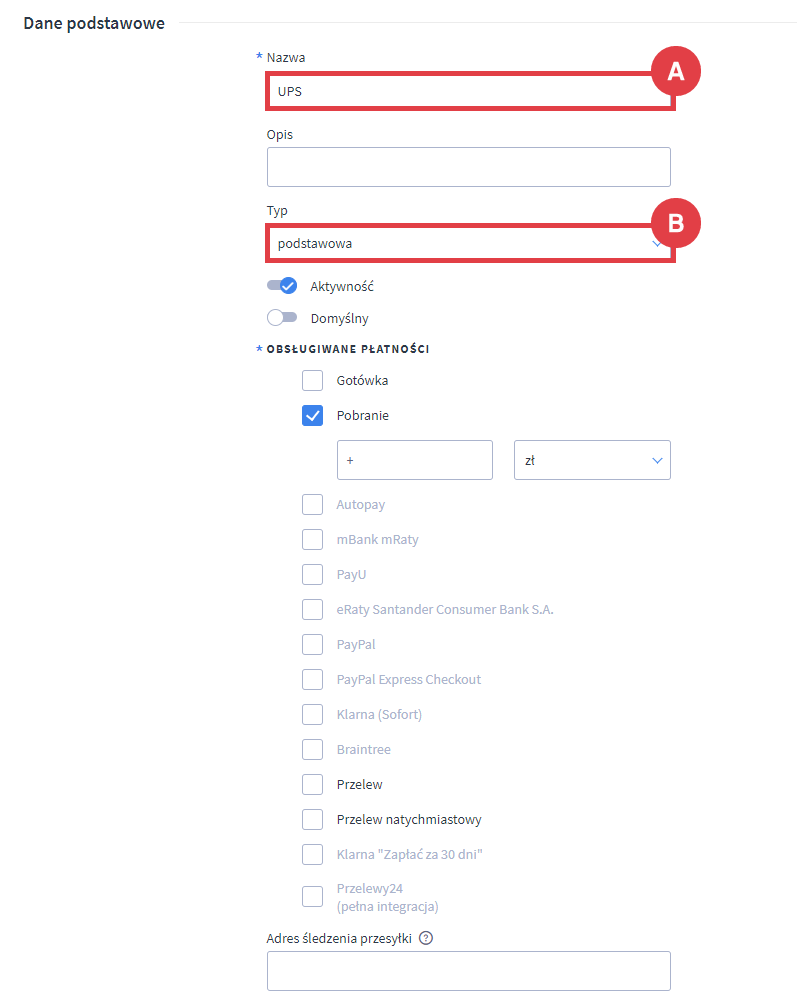This screenshot has height=1000, width=797.
Task: Click the Gotówka label text
Action: click(x=362, y=381)
